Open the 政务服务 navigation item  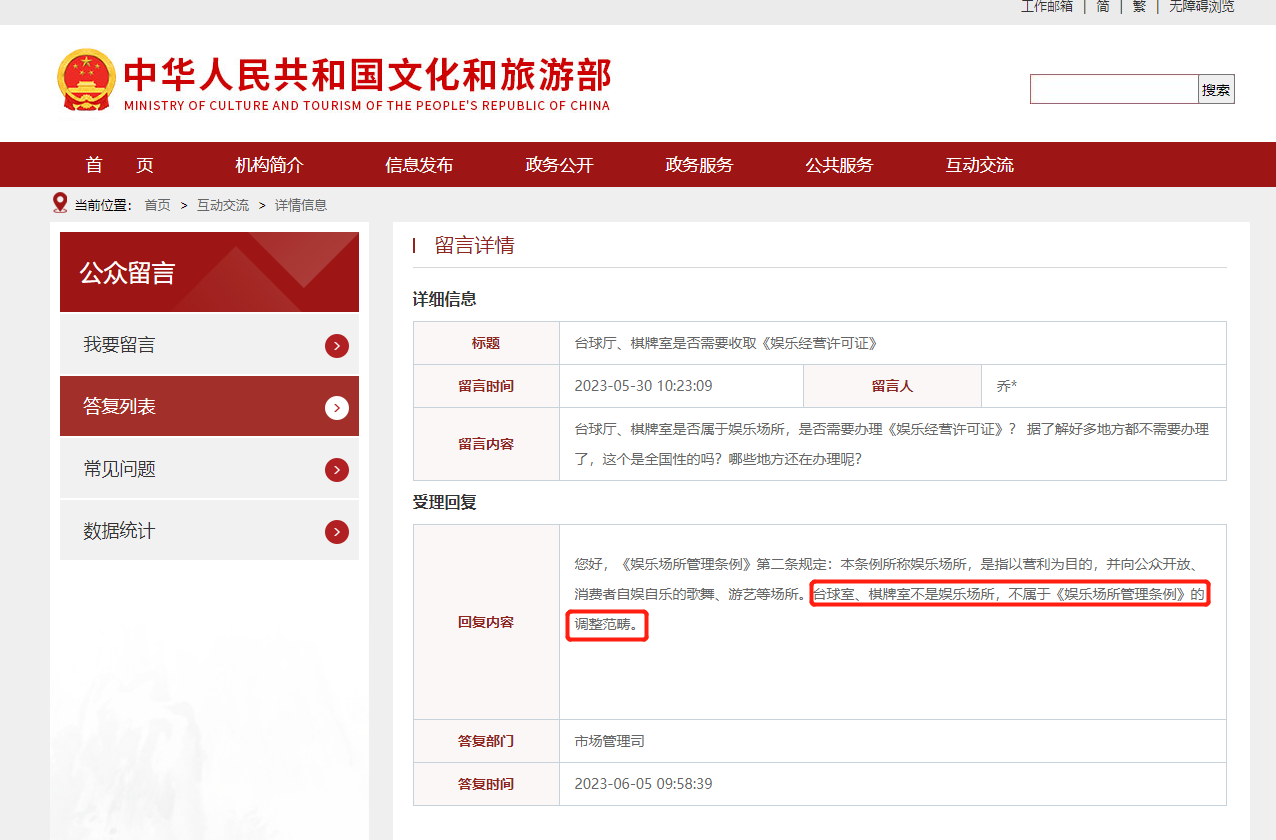pos(700,165)
